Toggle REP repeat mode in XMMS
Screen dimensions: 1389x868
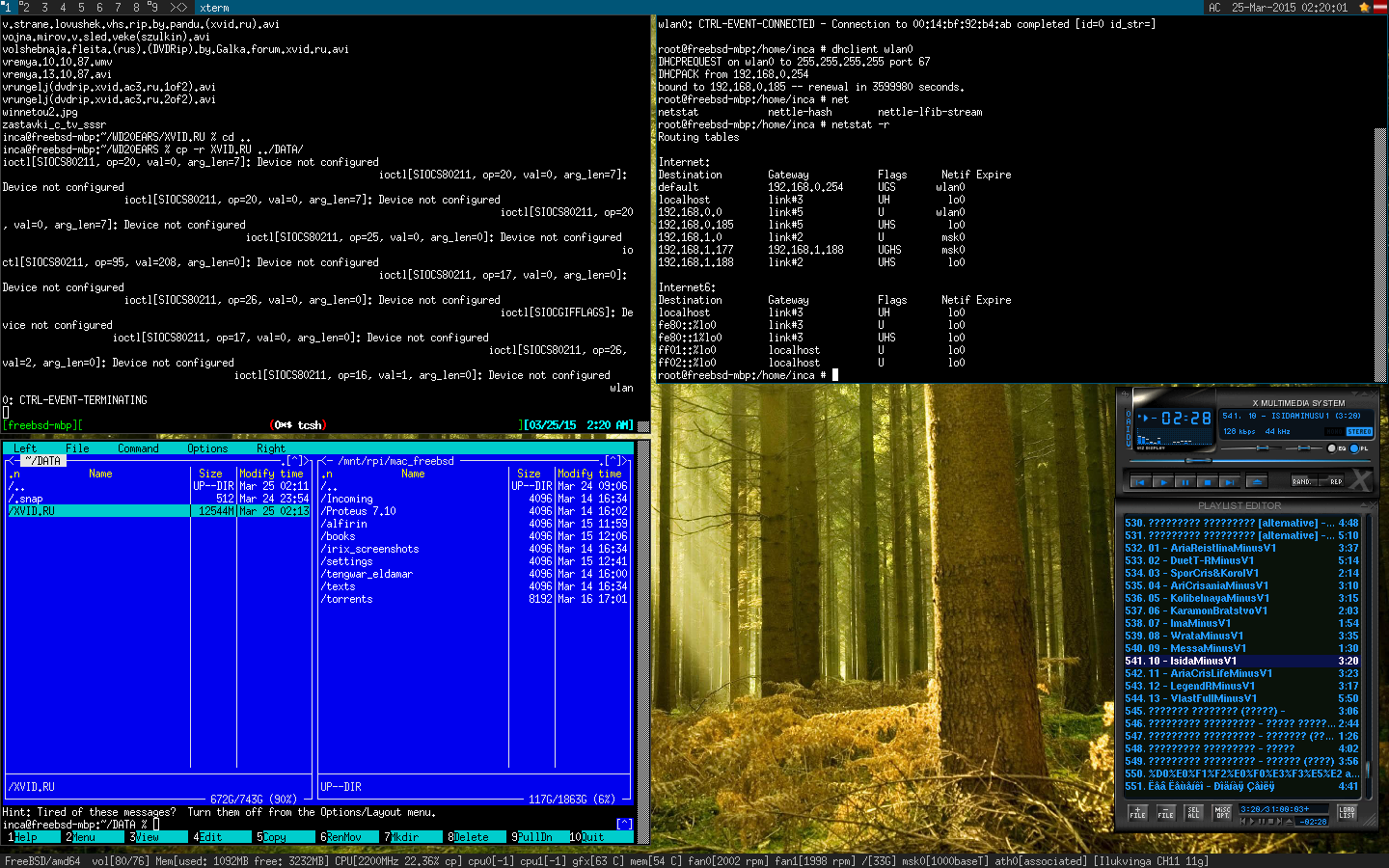pos(1331,481)
